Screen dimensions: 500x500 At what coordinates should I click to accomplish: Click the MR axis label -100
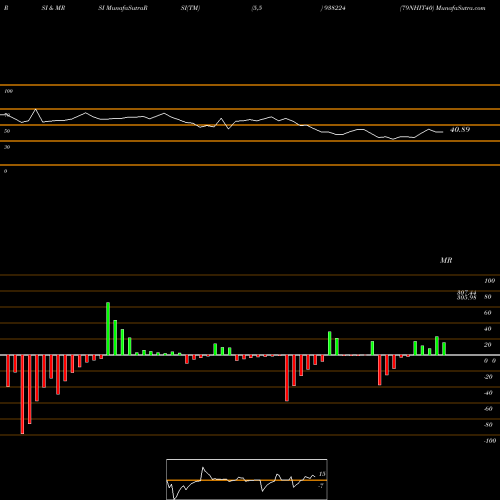[490, 441]
